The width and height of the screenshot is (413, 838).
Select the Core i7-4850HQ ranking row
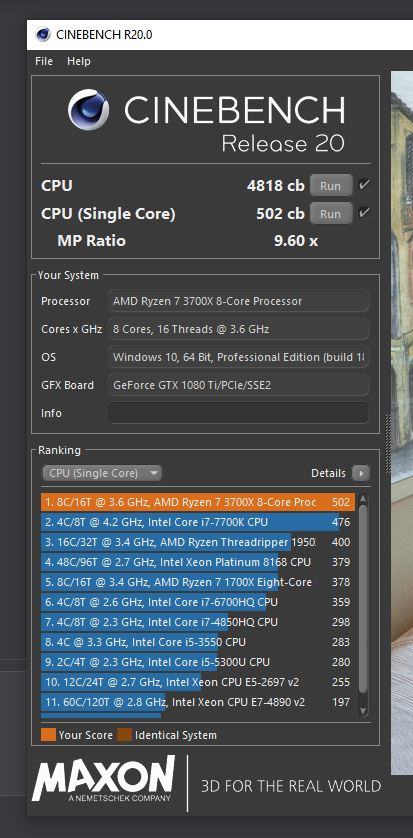(x=196, y=622)
